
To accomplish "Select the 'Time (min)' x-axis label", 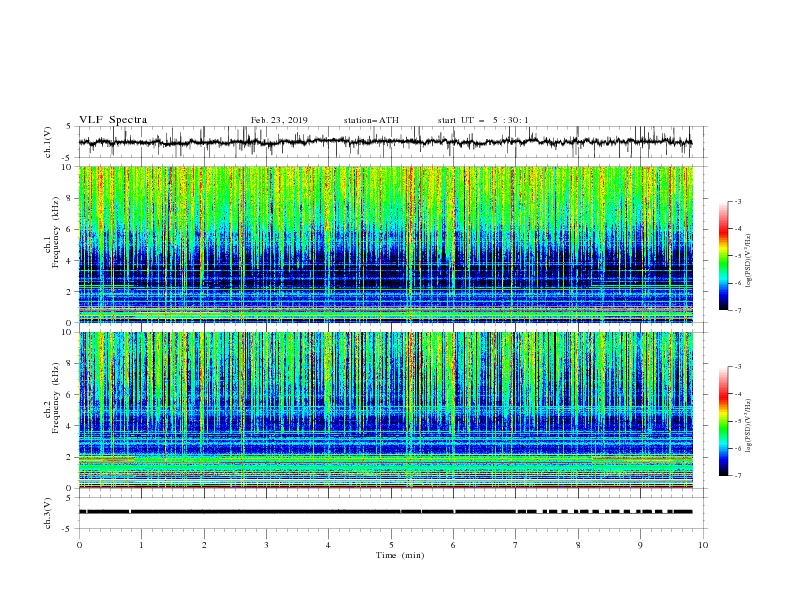I will click(400, 555).
